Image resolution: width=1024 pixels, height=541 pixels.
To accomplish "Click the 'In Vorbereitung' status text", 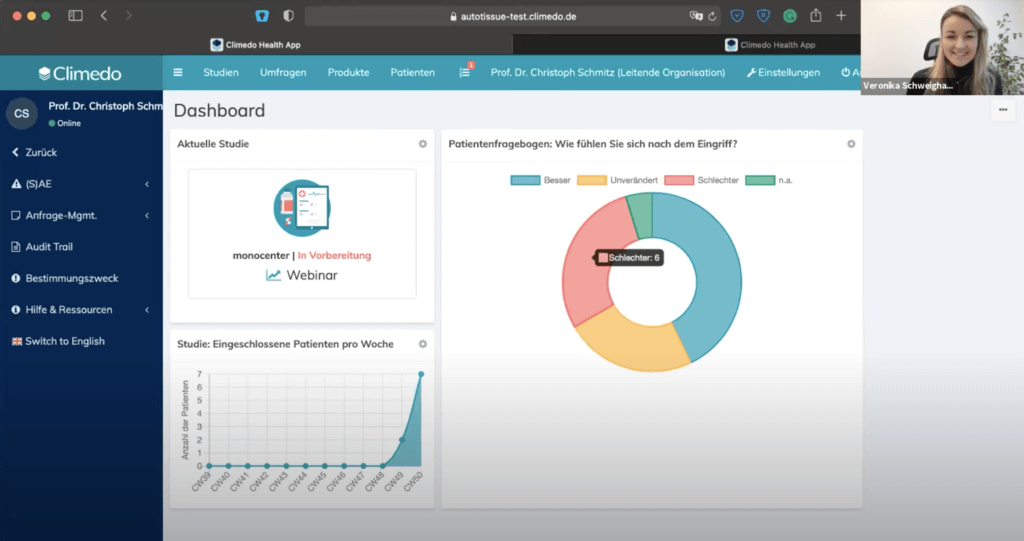I will click(334, 255).
